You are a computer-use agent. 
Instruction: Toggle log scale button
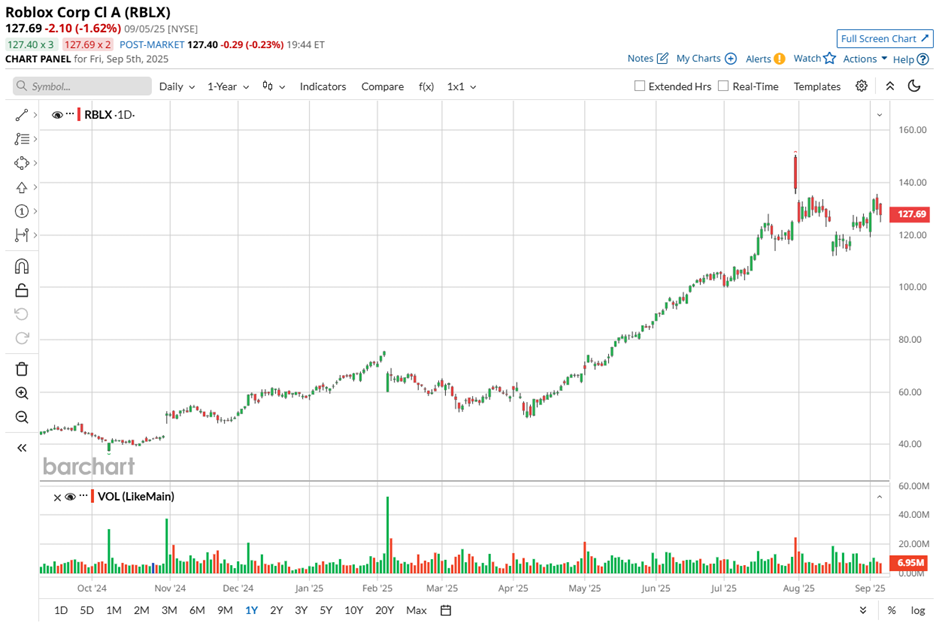click(x=918, y=610)
